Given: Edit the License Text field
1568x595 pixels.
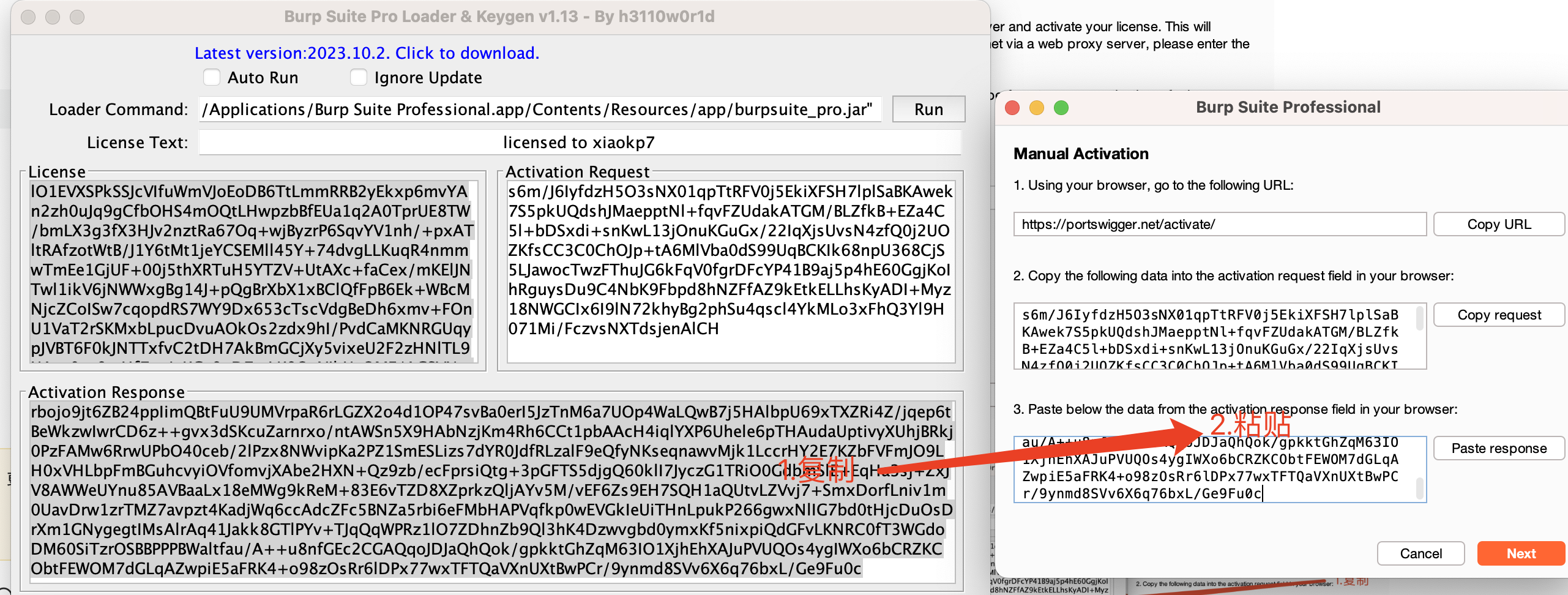Looking at the screenshot, I should [x=580, y=143].
